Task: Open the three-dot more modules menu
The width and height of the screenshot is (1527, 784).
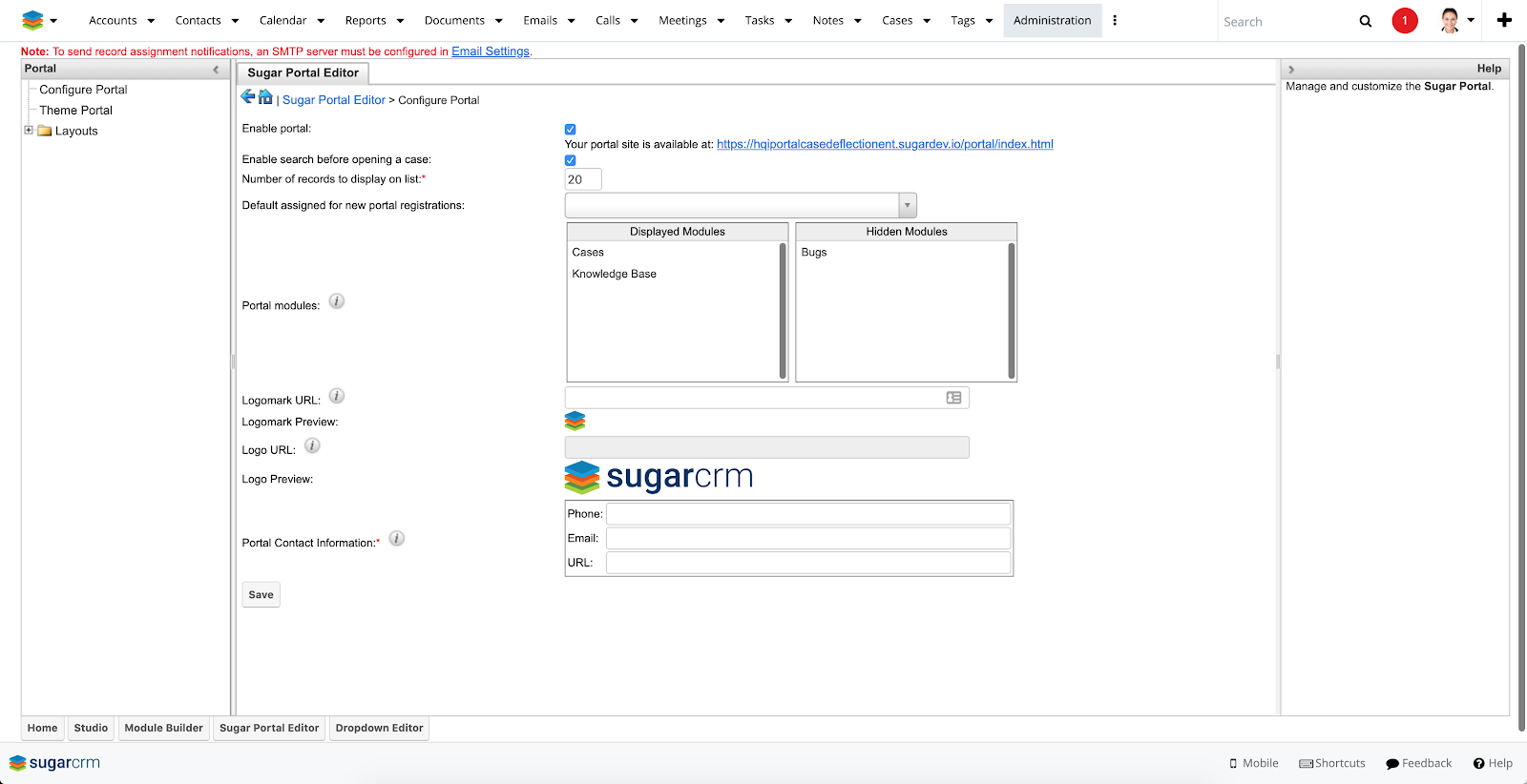Action: 1115,20
